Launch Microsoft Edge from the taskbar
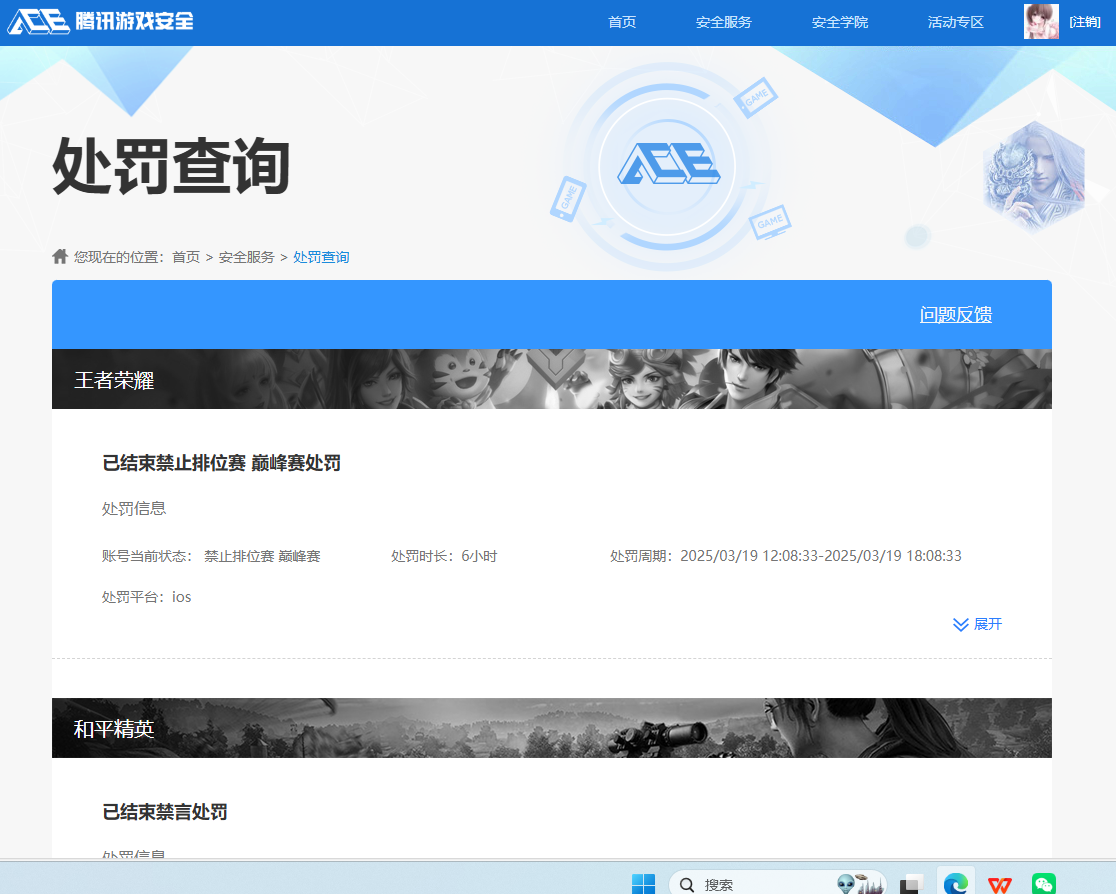1116x894 pixels. (x=955, y=882)
